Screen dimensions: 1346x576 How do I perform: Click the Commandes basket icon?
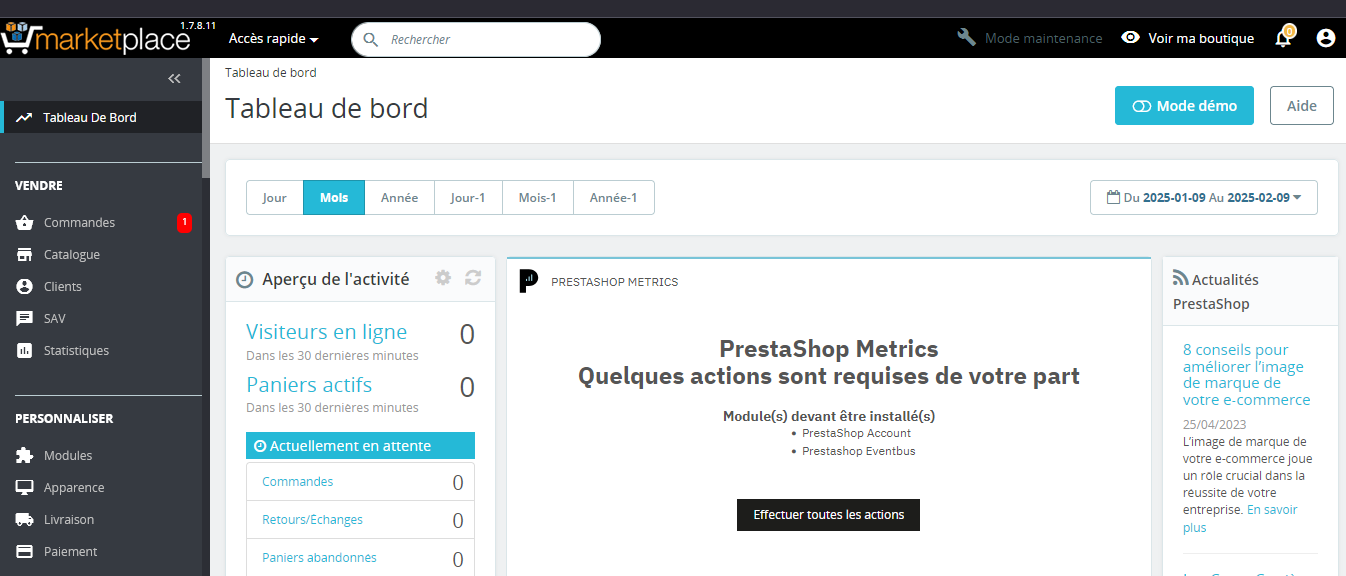(24, 222)
